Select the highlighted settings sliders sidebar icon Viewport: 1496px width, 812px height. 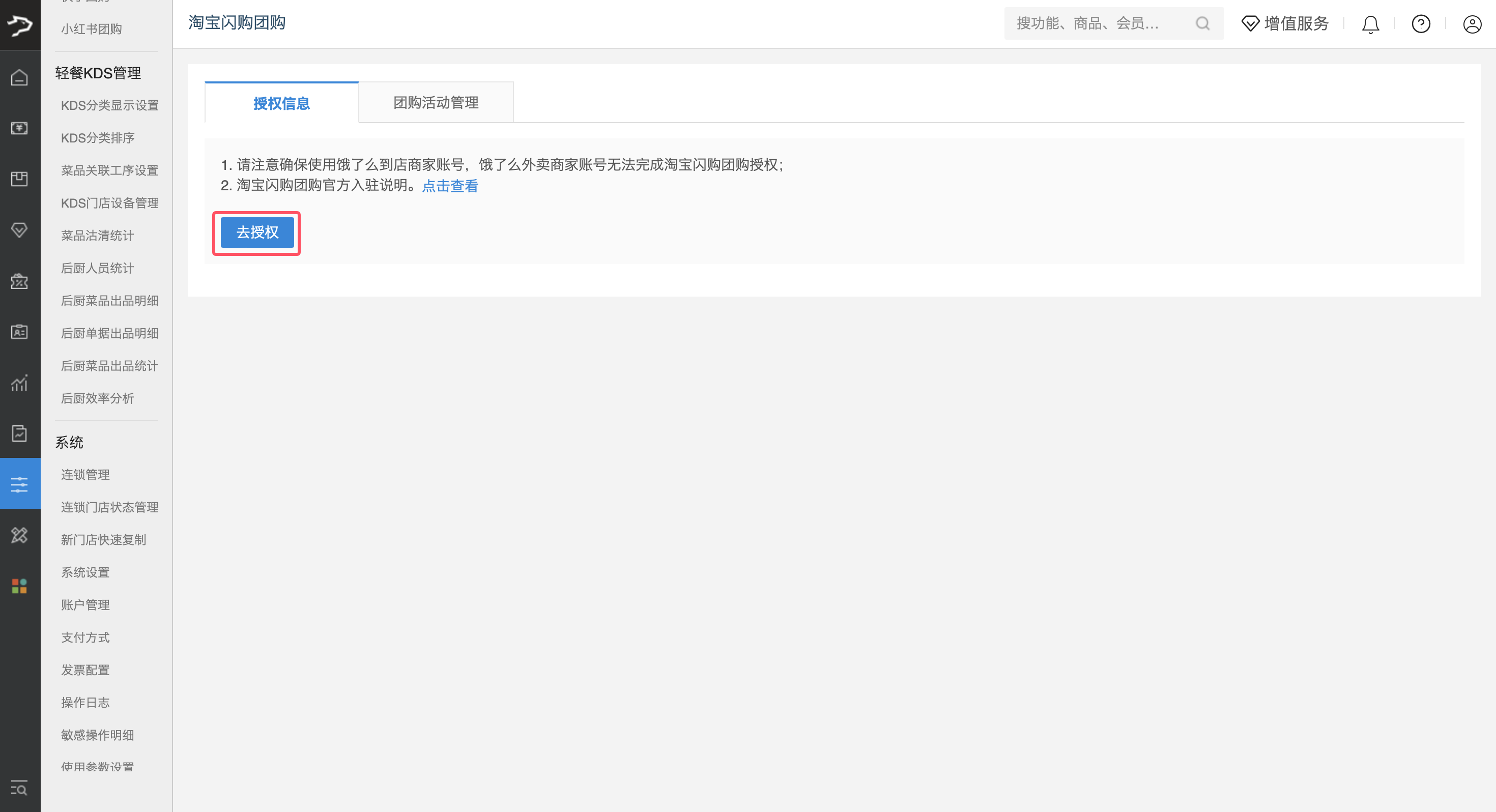click(x=20, y=484)
